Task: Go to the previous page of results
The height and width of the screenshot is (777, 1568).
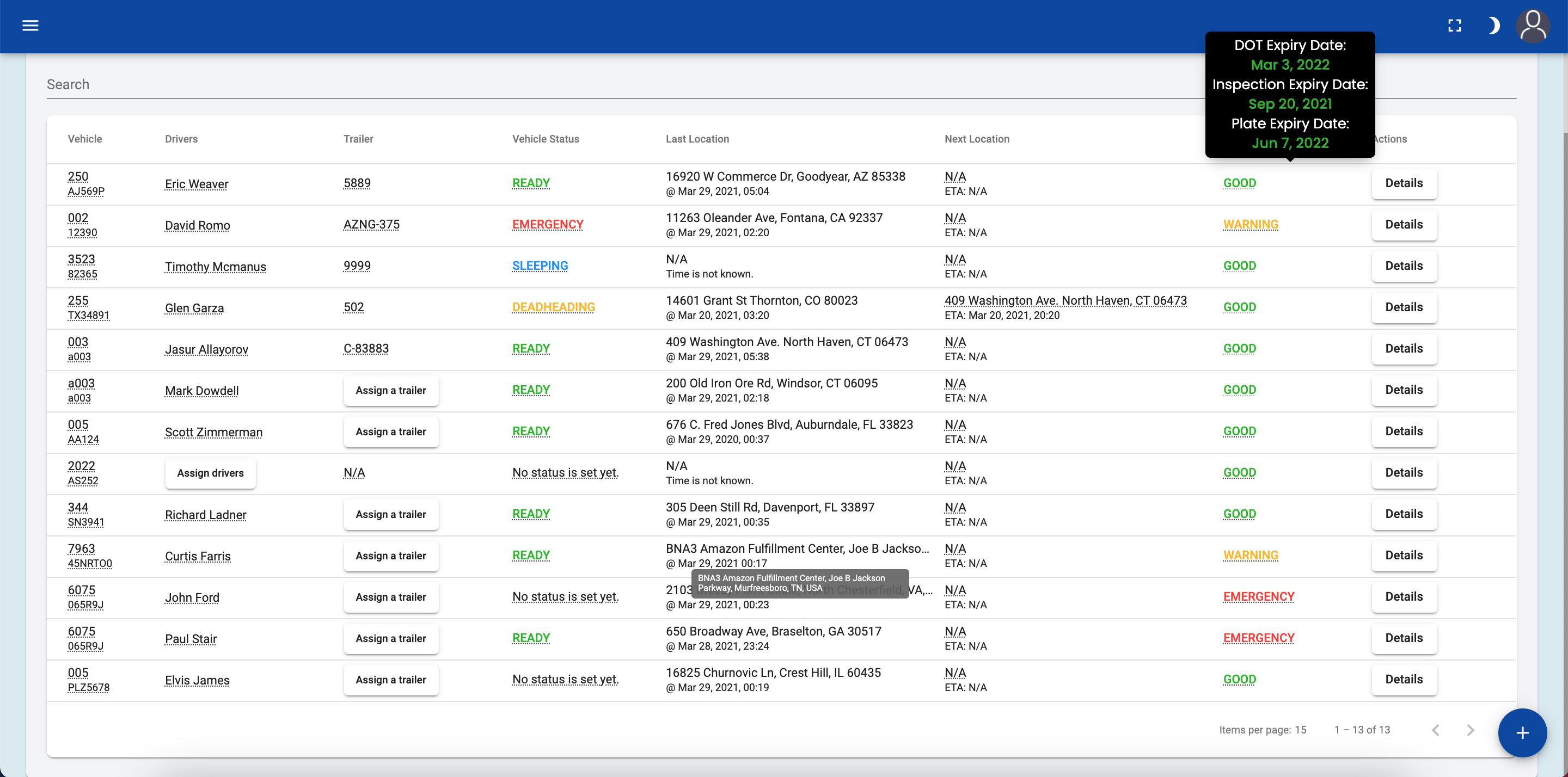Action: pyautogui.click(x=1435, y=730)
